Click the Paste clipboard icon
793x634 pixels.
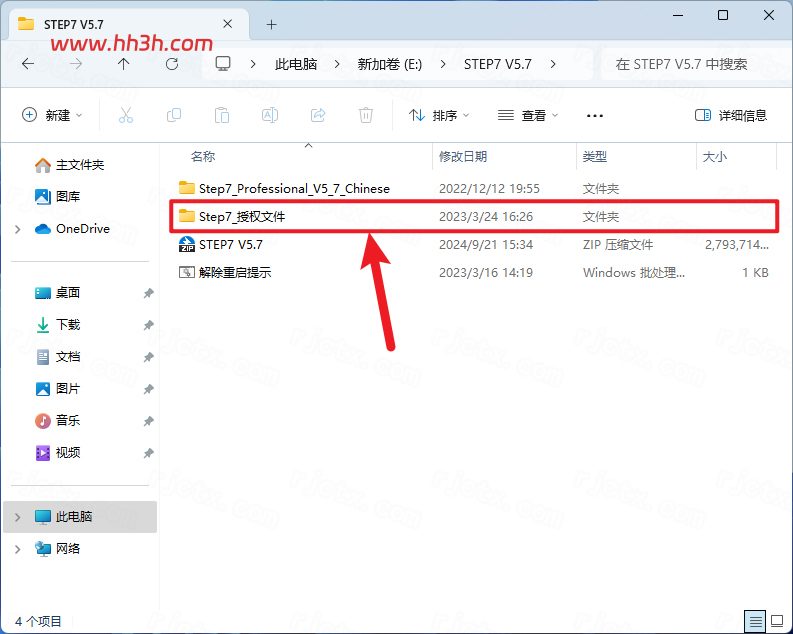[x=222, y=115]
